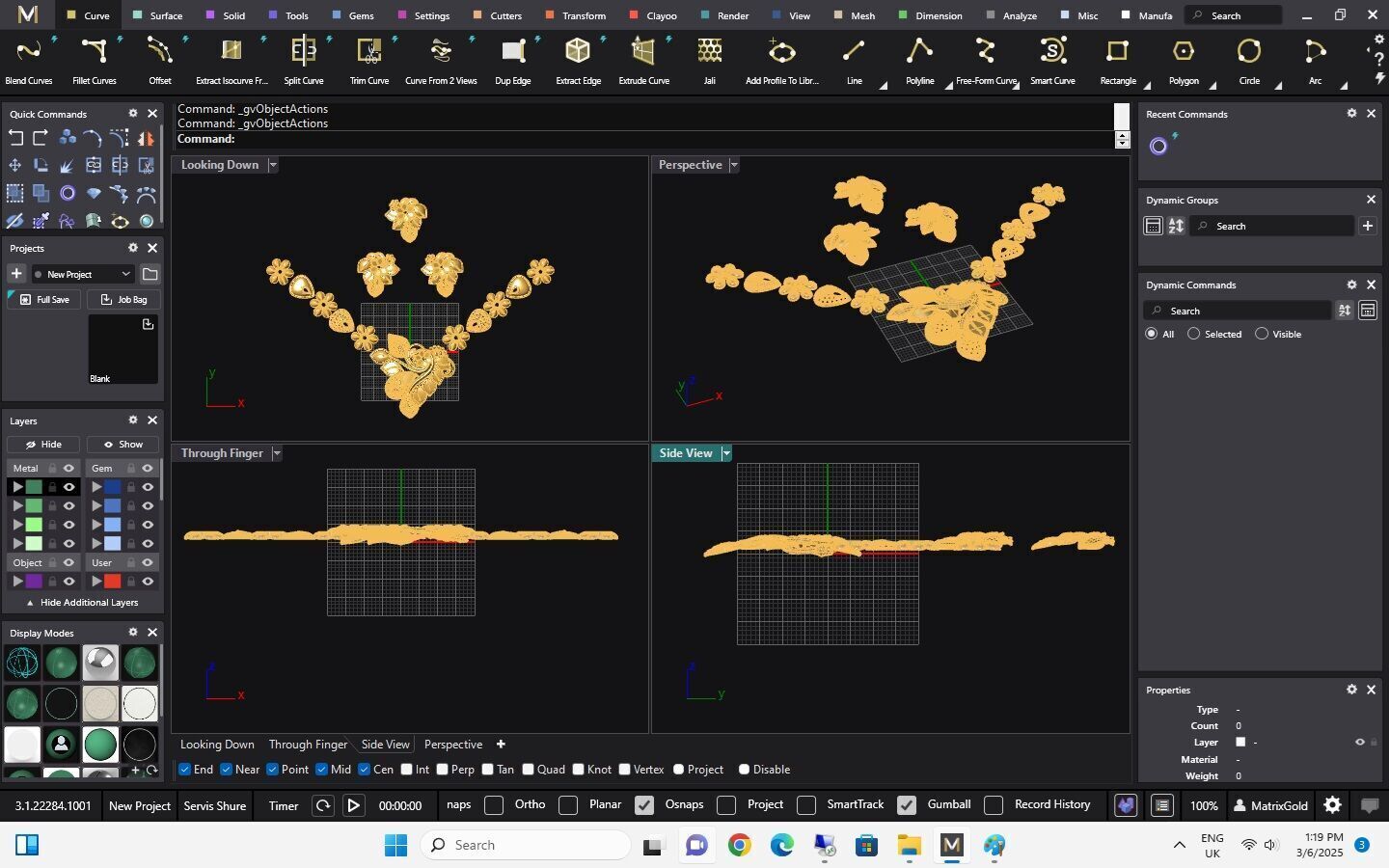Image resolution: width=1389 pixels, height=868 pixels.
Task: Collapse layers via Hide Additional Layers
Action: pos(82,603)
